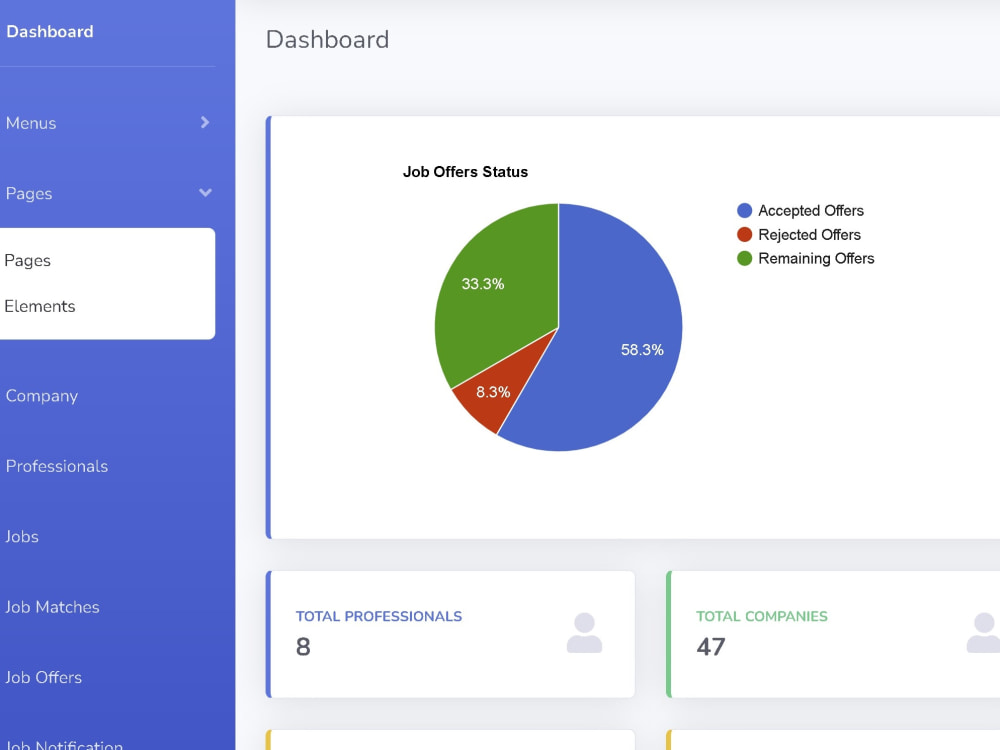Expand the Menus chevron arrow
The height and width of the screenshot is (750, 1000).
[x=205, y=122]
